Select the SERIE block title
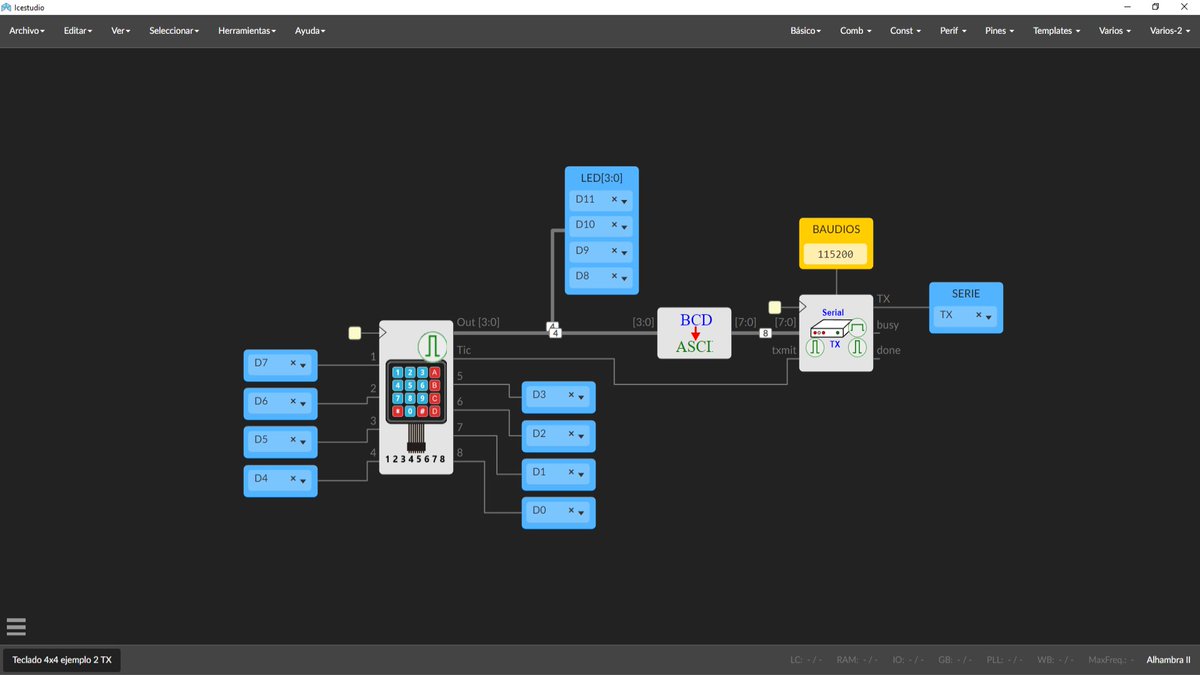 pos(966,293)
